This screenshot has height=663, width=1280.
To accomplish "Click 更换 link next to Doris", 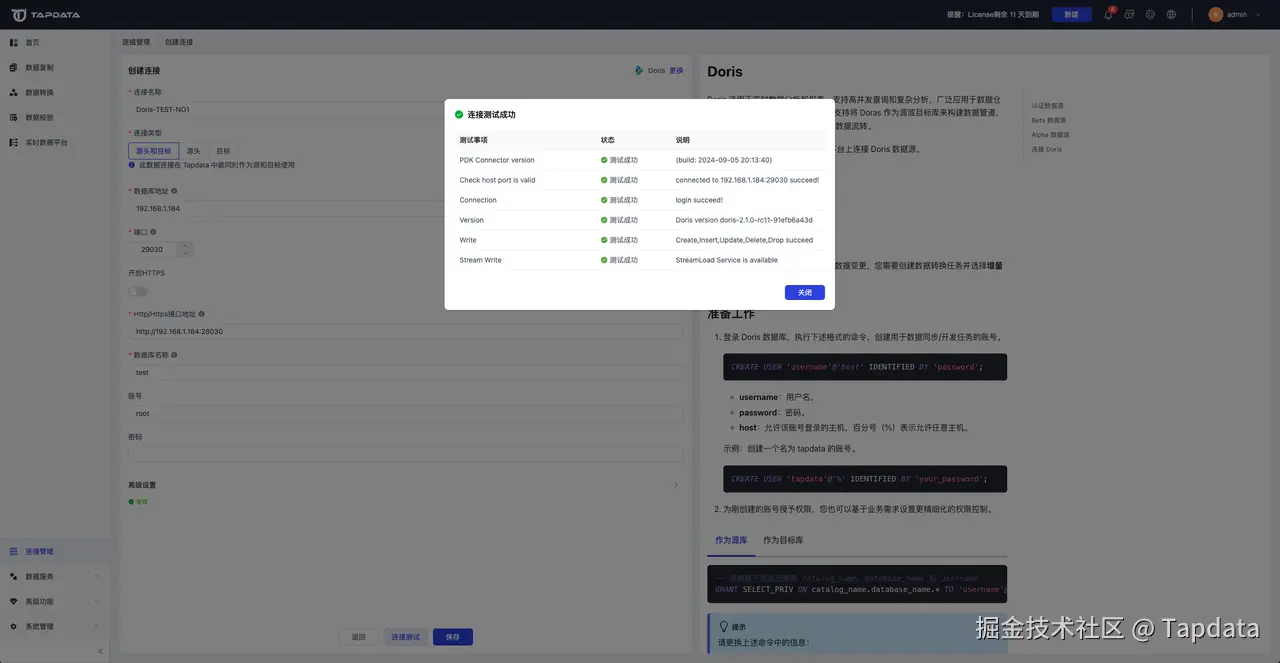I will point(677,71).
